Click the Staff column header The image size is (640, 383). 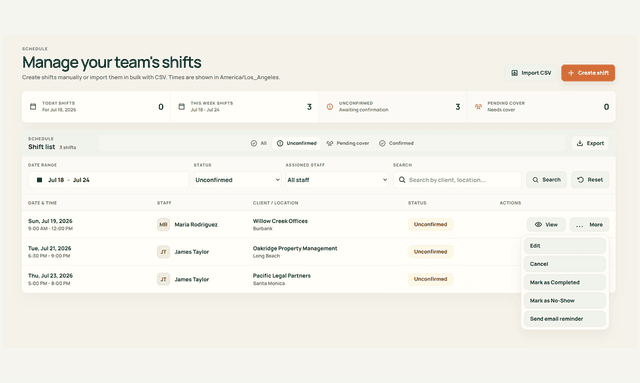(x=164, y=203)
